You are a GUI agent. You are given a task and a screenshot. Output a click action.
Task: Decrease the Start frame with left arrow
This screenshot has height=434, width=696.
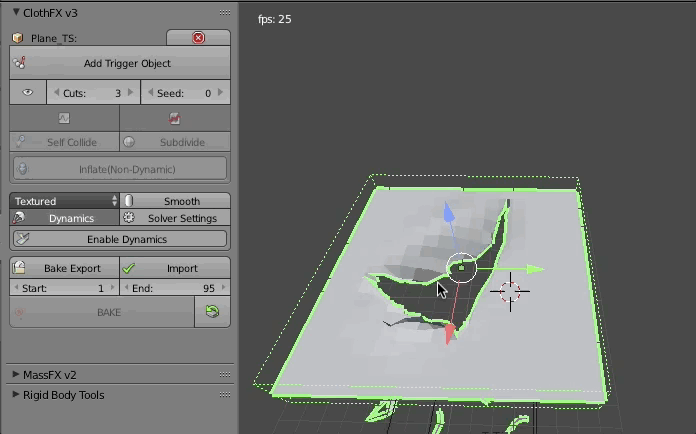16,288
